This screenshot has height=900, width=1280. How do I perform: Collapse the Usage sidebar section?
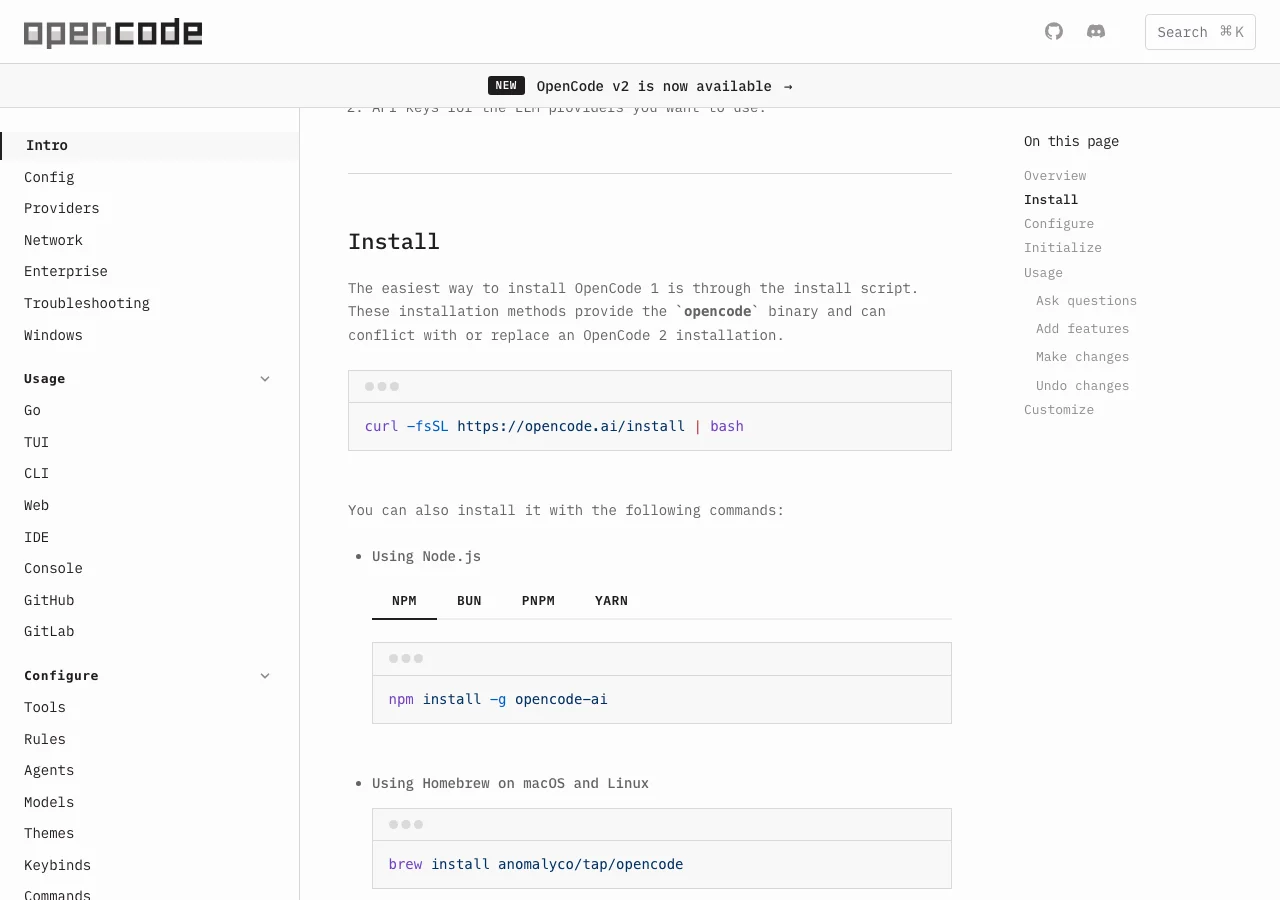148,379
